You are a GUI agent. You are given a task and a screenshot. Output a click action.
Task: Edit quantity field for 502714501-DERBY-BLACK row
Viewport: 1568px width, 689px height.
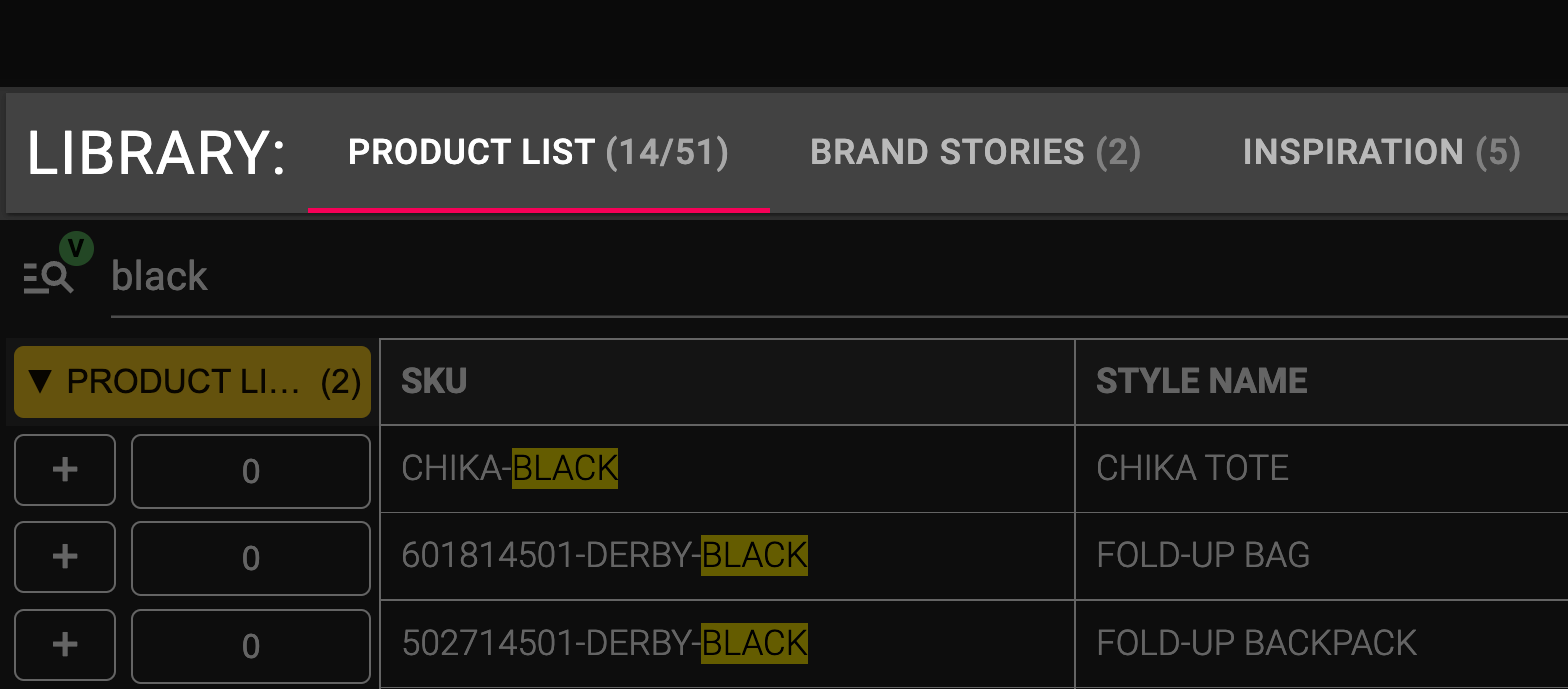(251, 645)
